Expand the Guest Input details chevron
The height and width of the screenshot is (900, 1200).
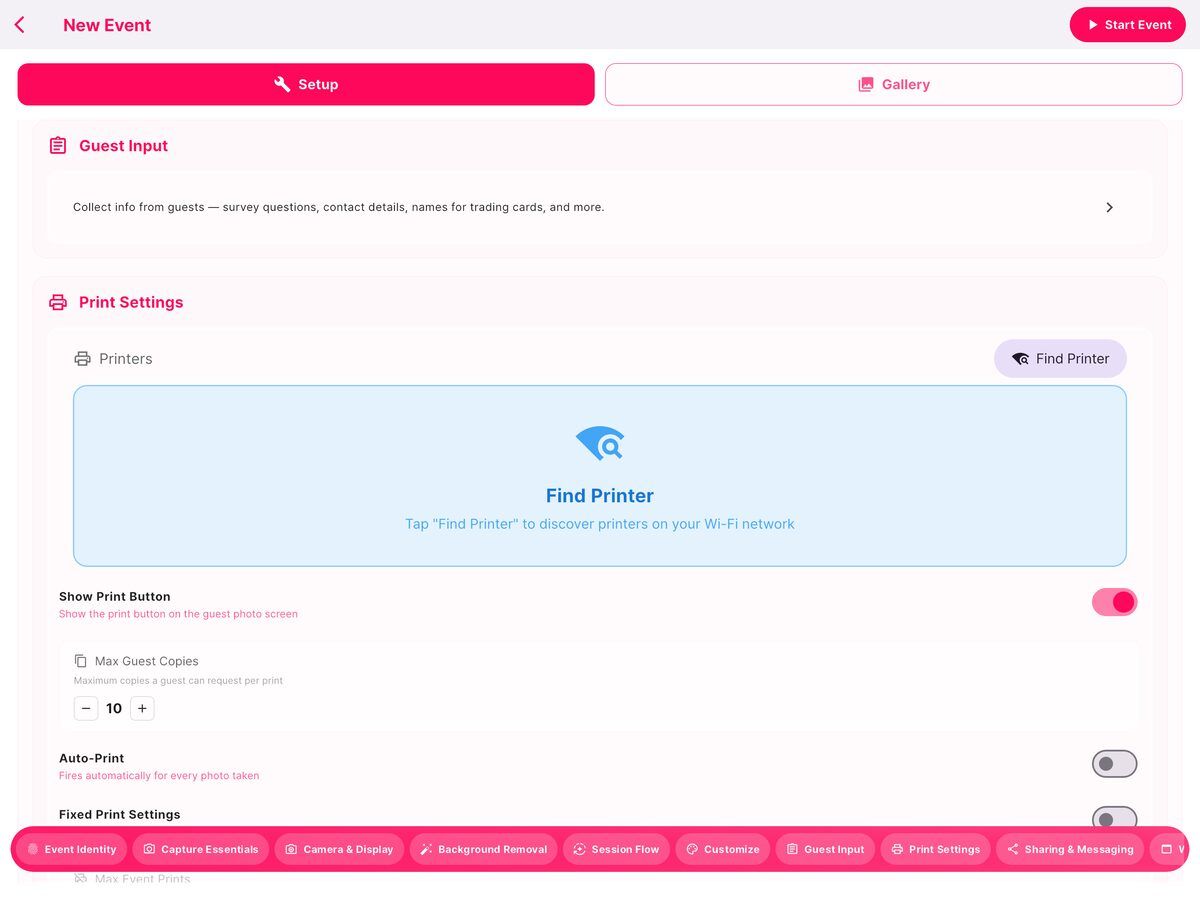(x=1109, y=207)
